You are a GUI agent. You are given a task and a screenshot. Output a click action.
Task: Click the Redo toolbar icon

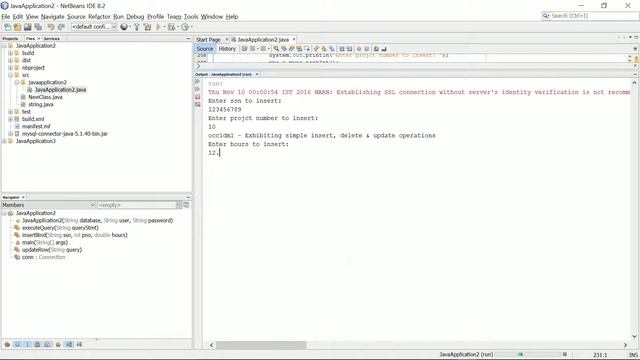[61, 27]
